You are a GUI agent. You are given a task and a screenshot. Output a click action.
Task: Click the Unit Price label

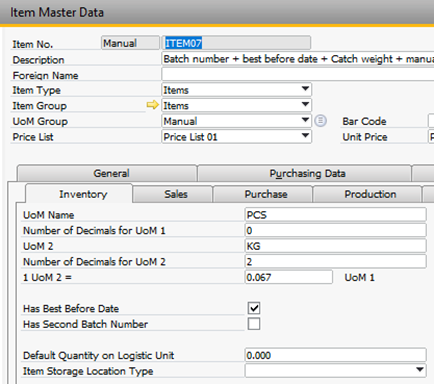365,137
